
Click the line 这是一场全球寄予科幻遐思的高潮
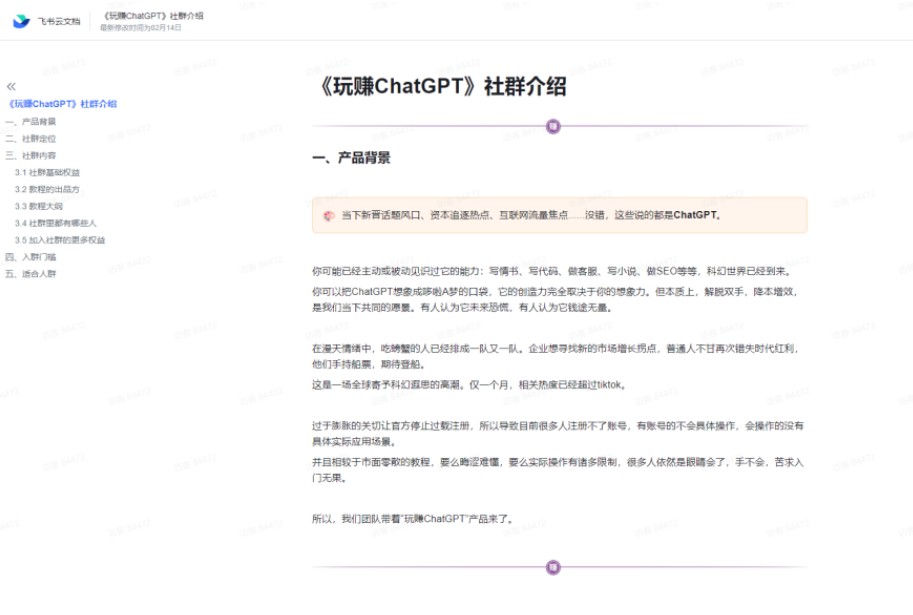point(469,385)
